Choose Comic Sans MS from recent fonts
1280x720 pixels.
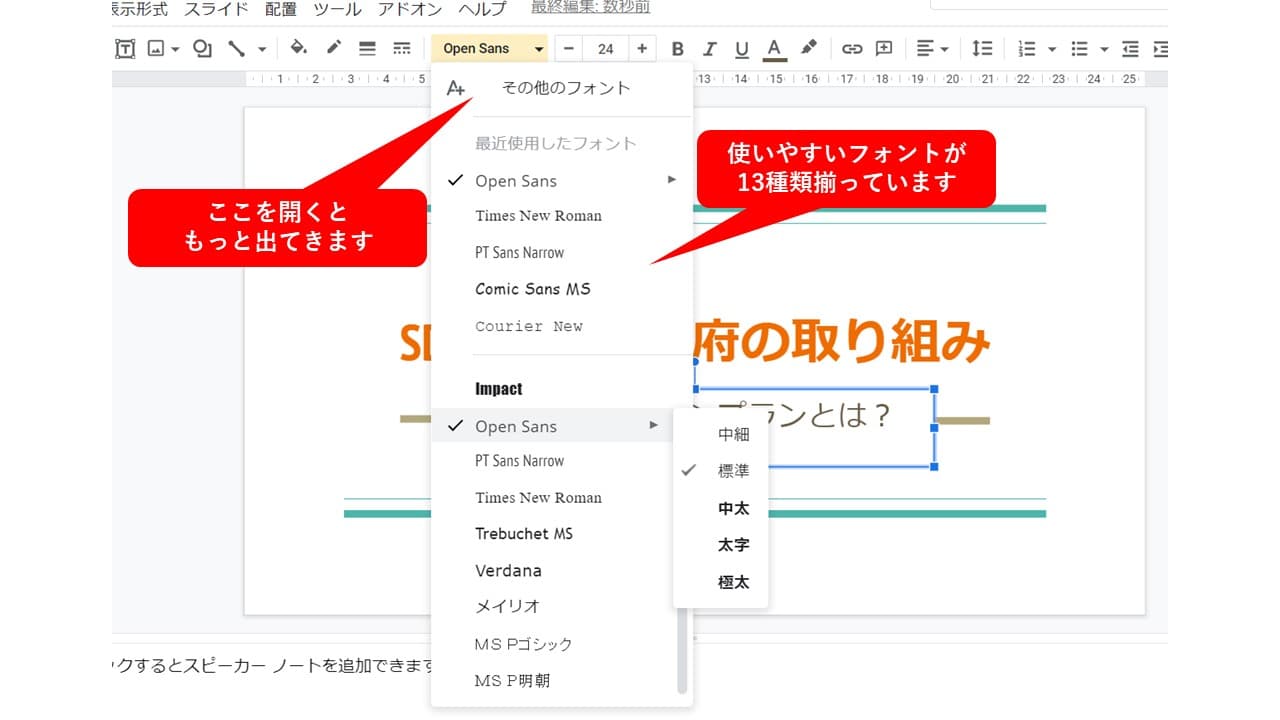pyautogui.click(x=533, y=289)
